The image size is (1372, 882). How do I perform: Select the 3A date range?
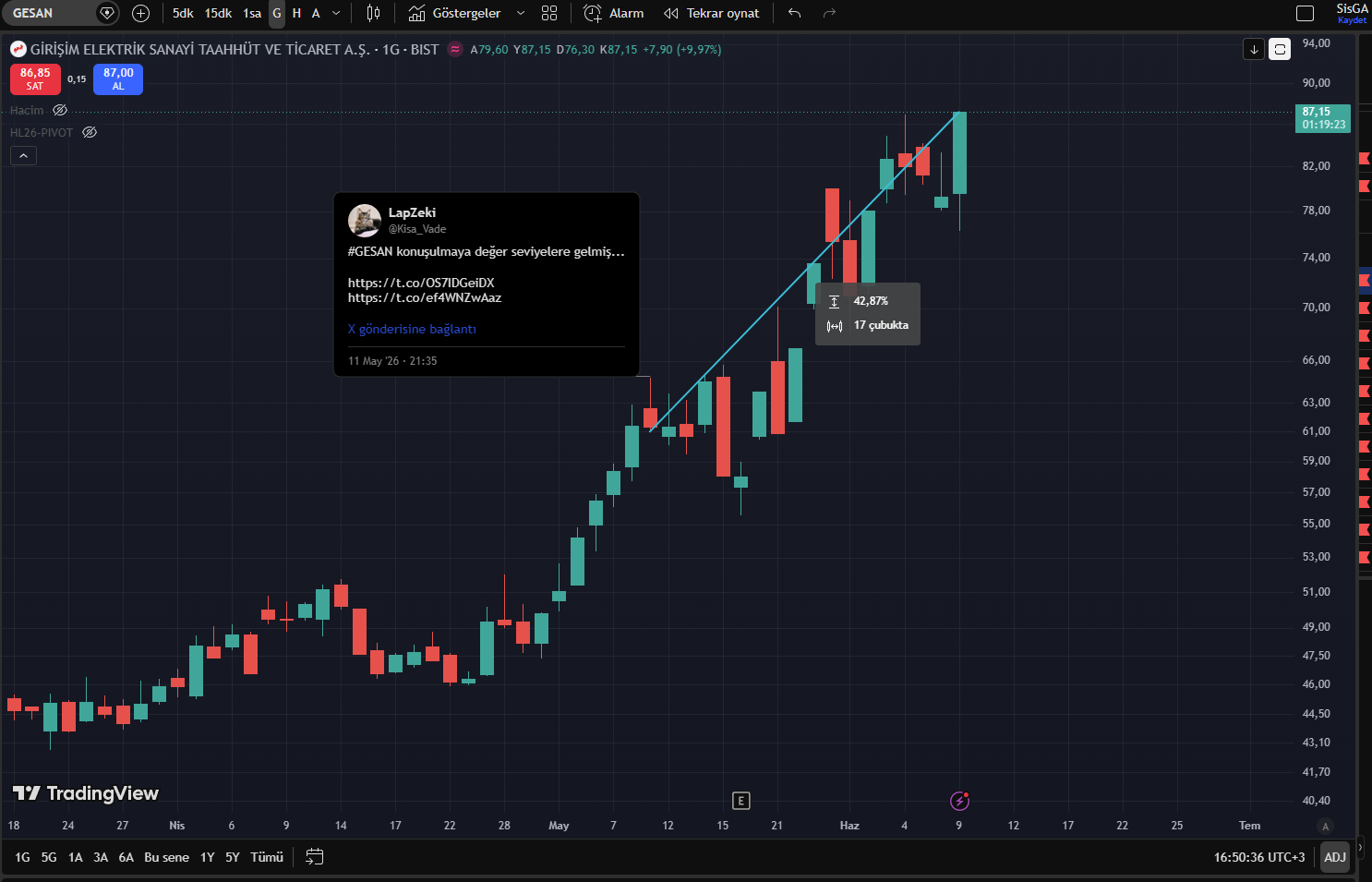[101, 857]
